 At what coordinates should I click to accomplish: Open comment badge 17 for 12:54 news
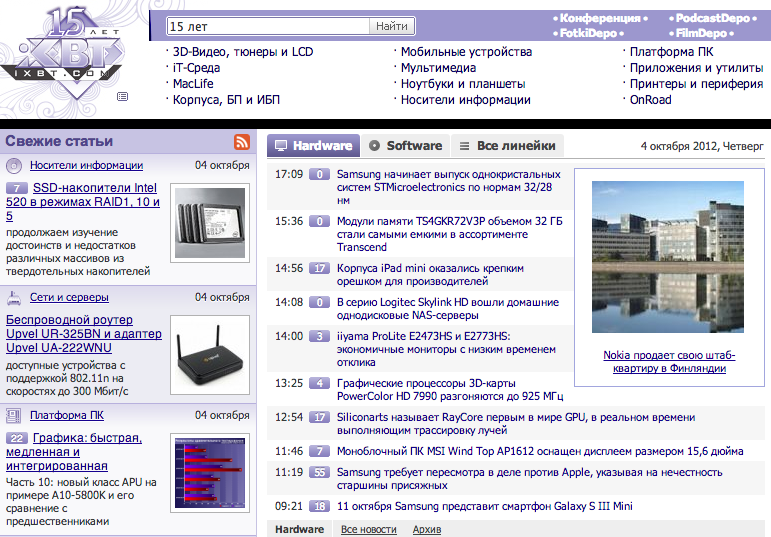click(x=320, y=417)
